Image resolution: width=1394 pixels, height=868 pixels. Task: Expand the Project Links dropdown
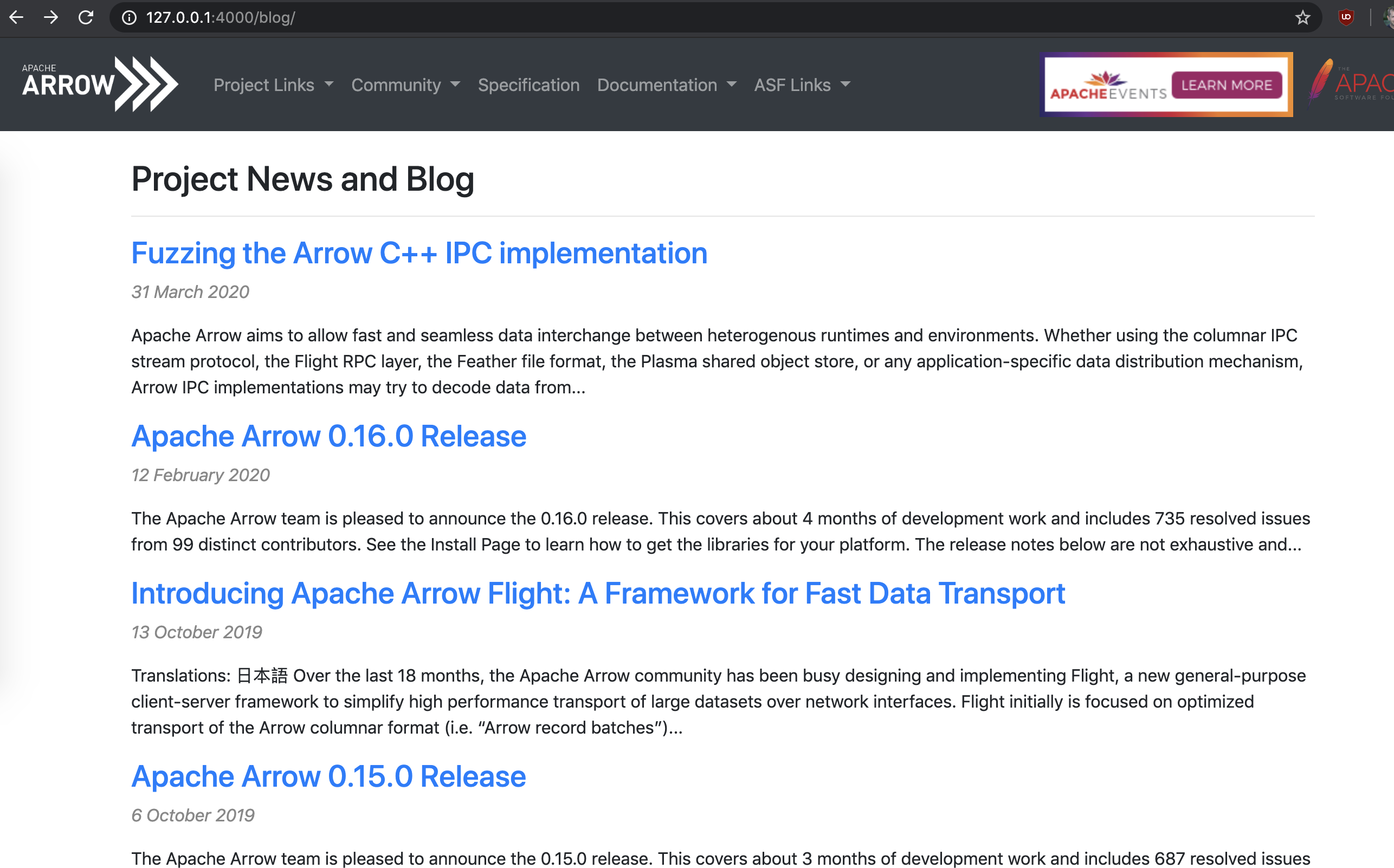pyautogui.click(x=273, y=85)
